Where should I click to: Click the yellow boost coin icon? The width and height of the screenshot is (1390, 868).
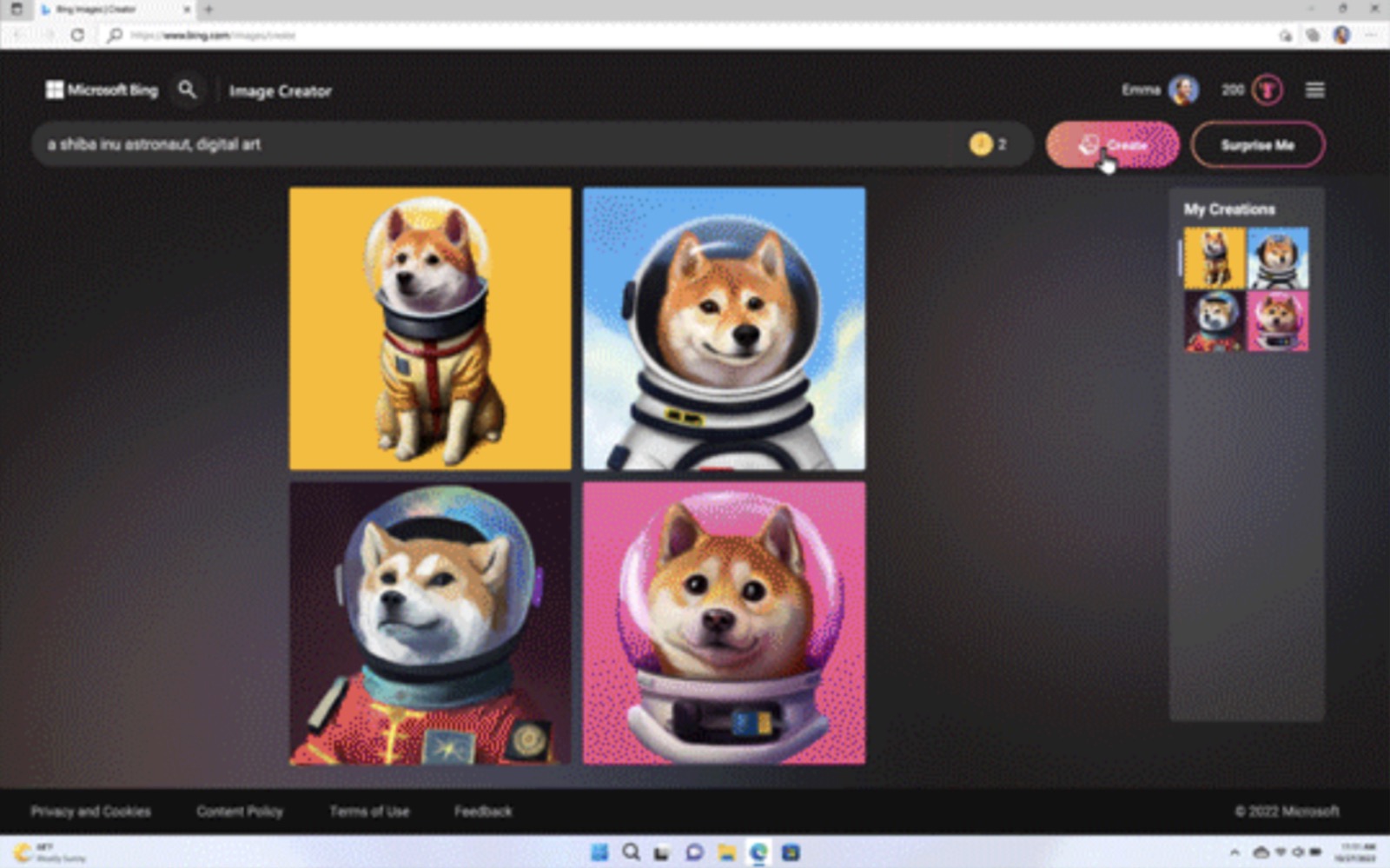point(981,144)
